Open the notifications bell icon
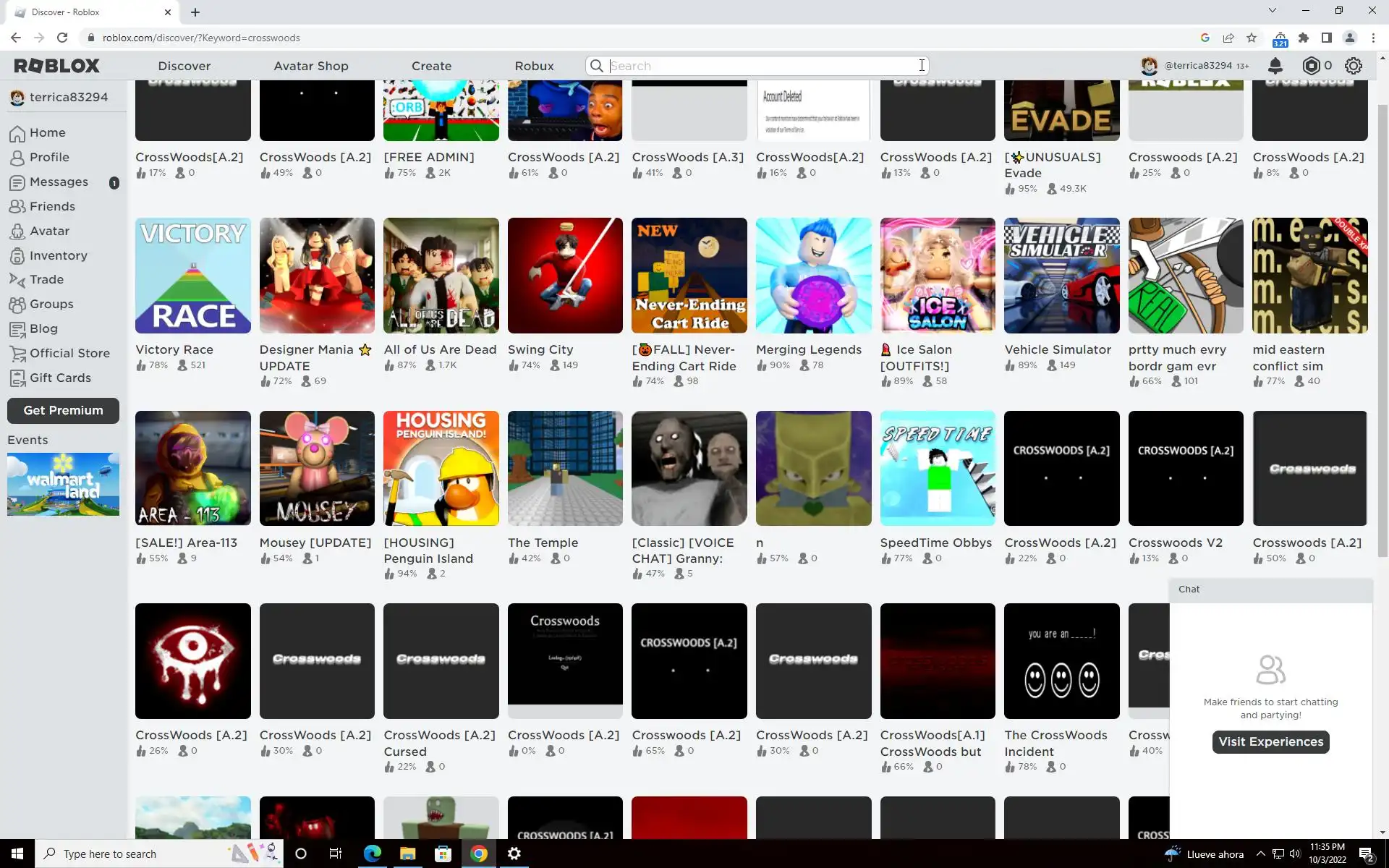The width and height of the screenshot is (1389, 868). coord(1275,66)
